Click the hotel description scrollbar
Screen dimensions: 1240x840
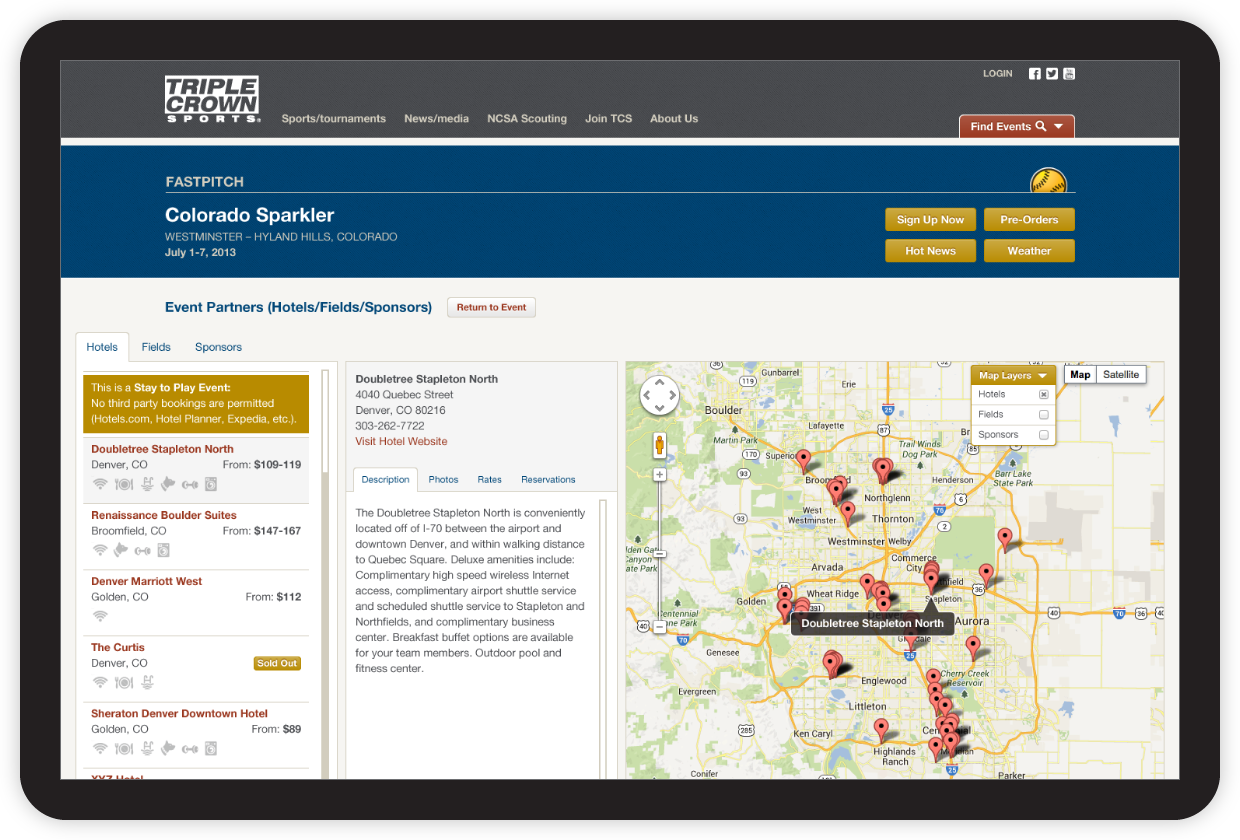point(603,640)
